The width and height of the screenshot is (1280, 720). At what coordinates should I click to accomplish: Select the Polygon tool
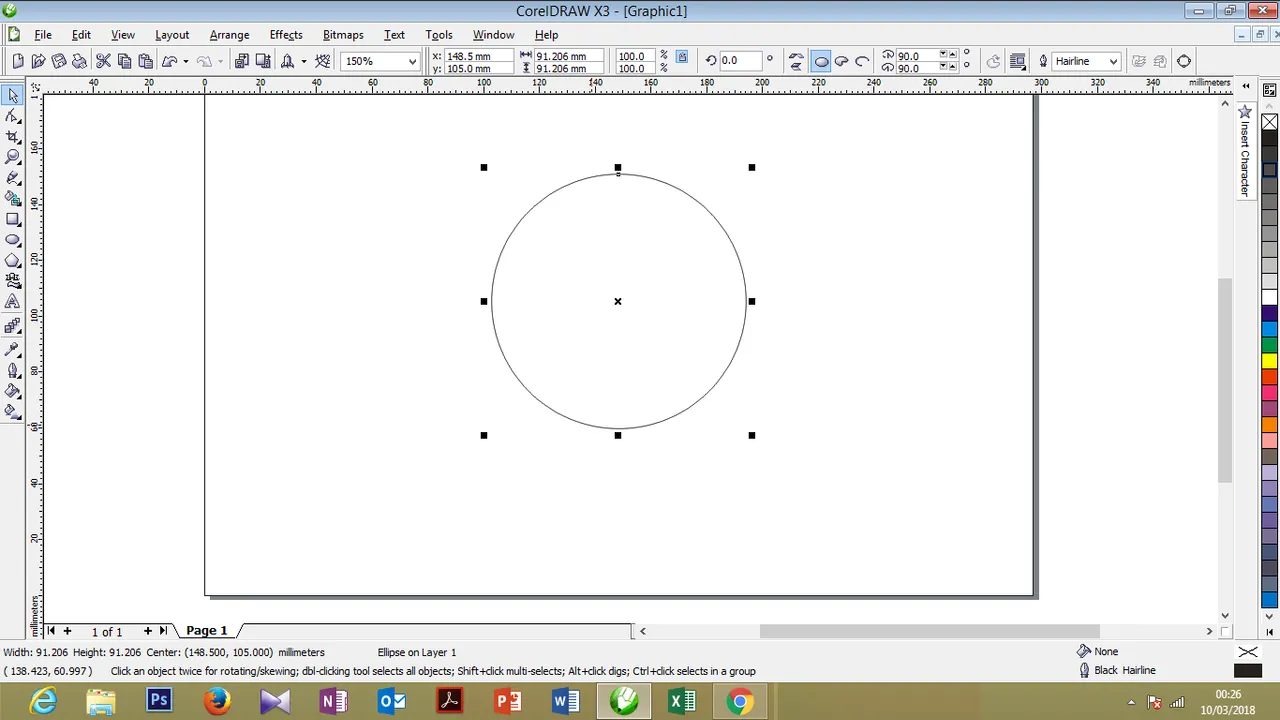tap(13, 260)
